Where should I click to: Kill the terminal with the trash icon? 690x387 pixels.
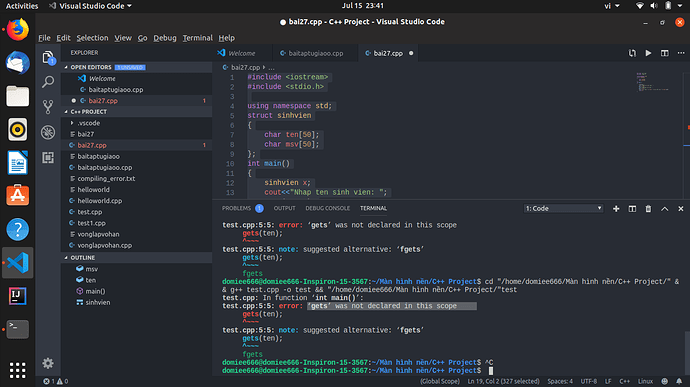coord(648,209)
